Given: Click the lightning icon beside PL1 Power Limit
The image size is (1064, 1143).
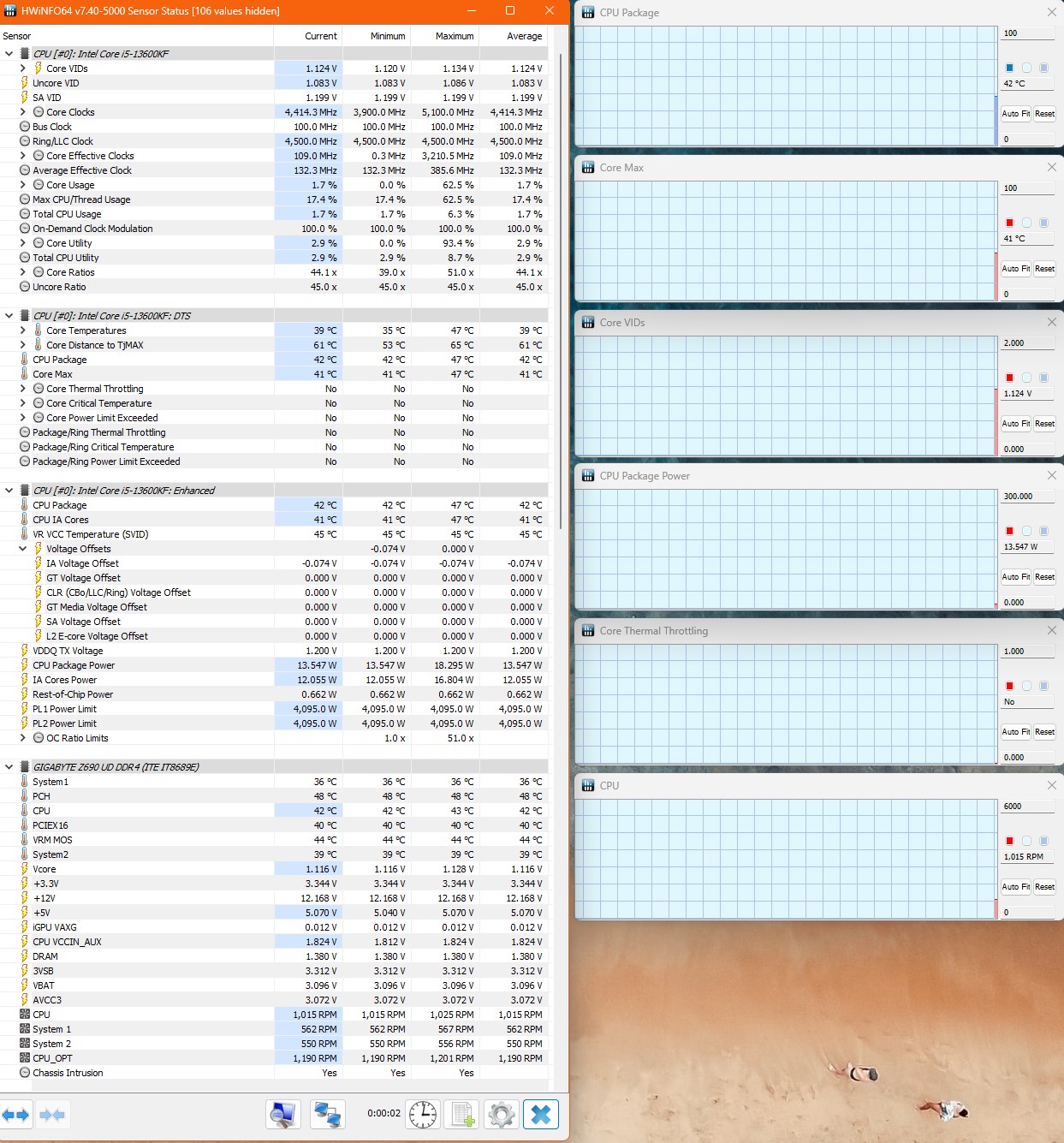Looking at the screenshot, I should pos(24,709).
